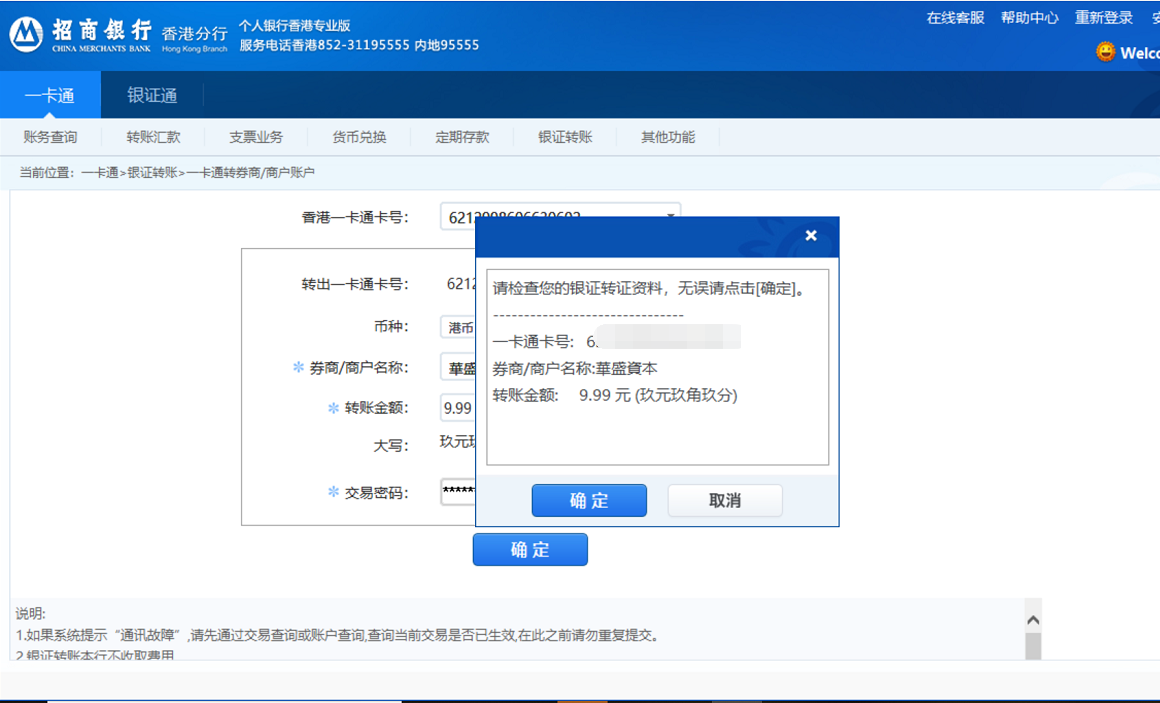Click the 转账金额 input field
The image size is (1160, 703).
(x=458, y=408)
